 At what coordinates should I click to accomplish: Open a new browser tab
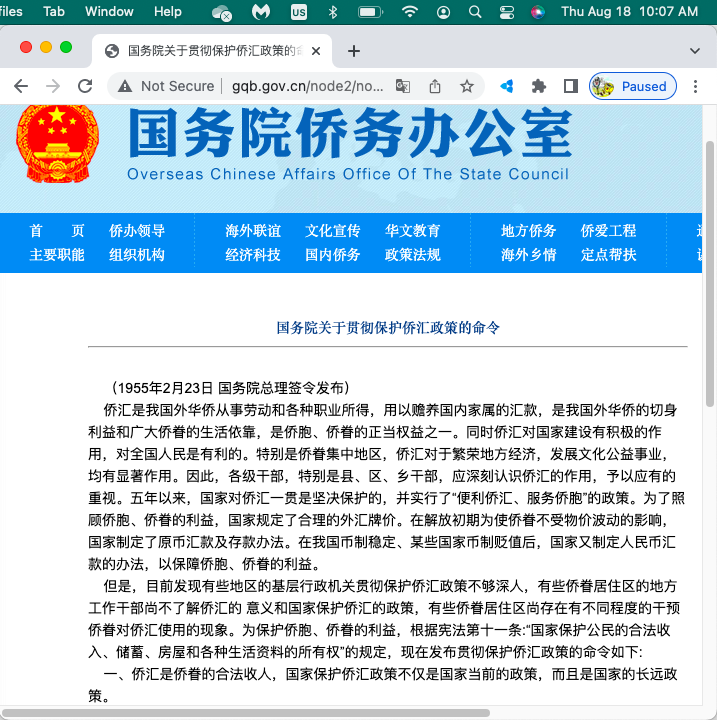tap(354, 51)
